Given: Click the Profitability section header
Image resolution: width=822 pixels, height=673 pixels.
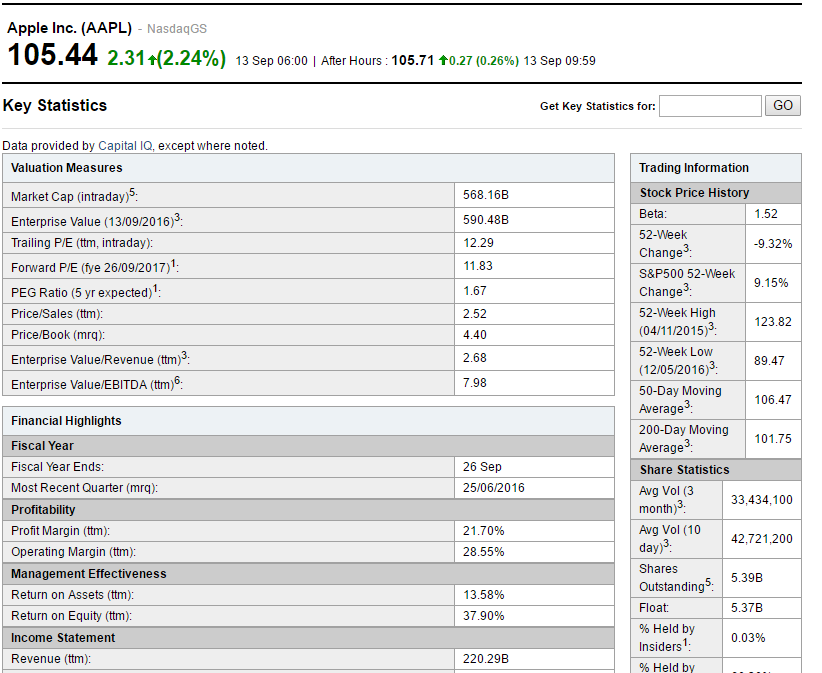Looking at the screenshot, I should pos(43,510).
